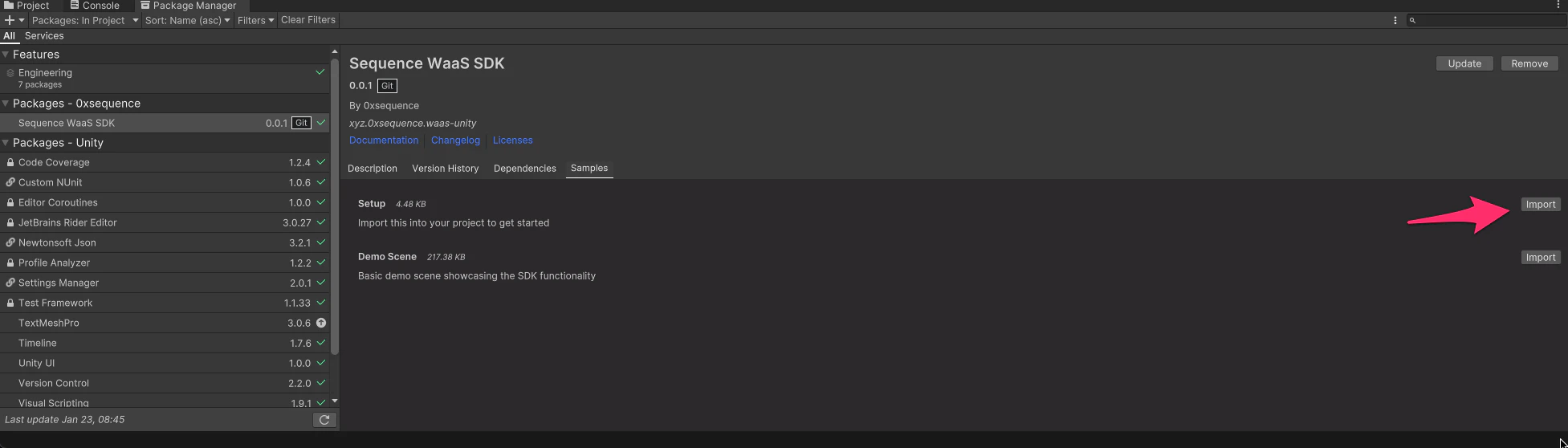Click the Update button
This screenshot has height=448, width=1568.
(1464, 63)
